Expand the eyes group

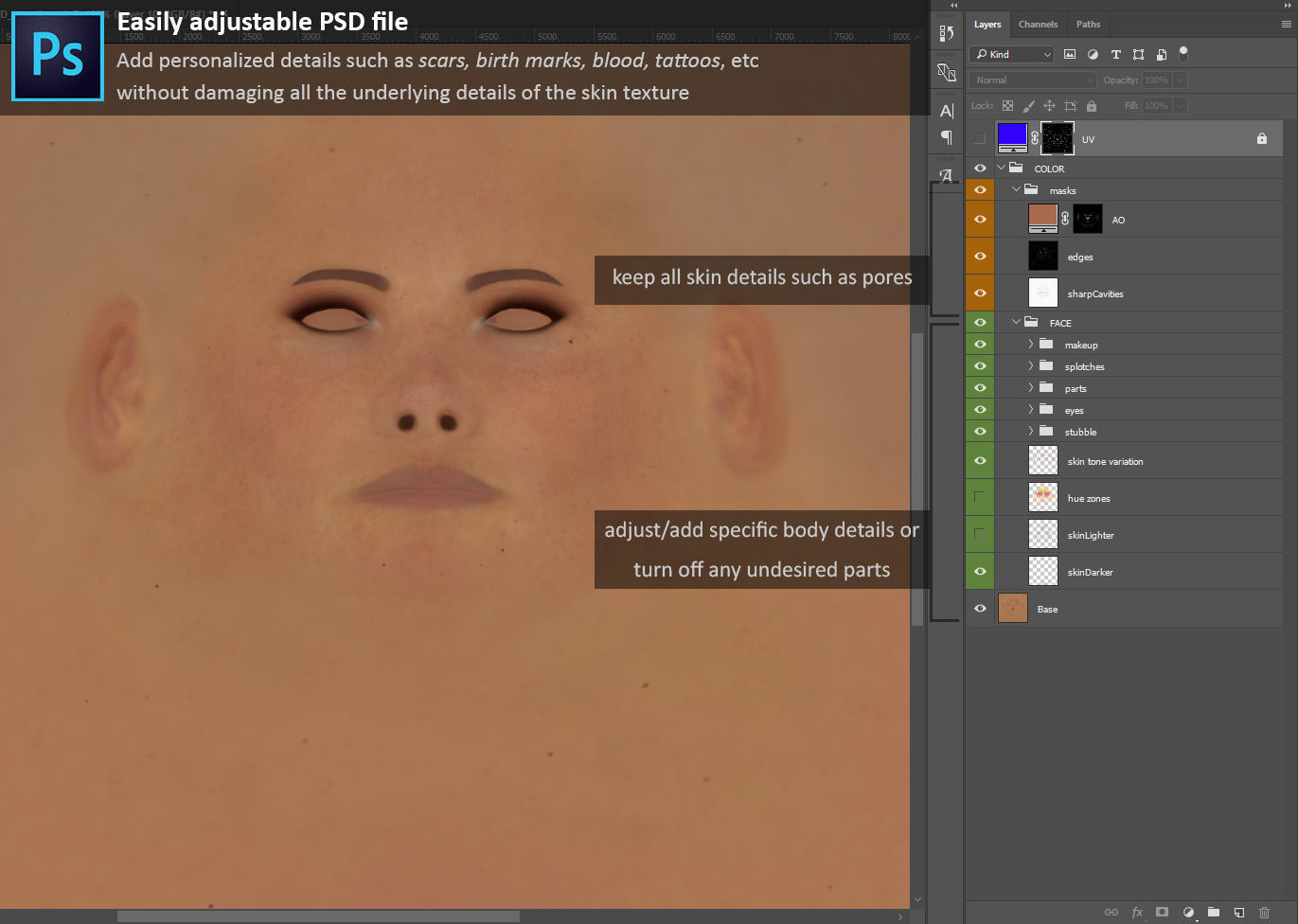1031,410
